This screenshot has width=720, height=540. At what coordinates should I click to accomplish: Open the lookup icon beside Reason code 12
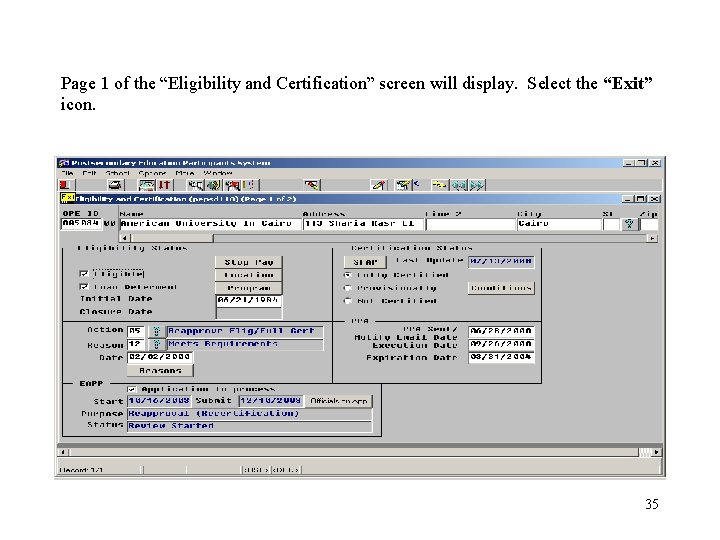[156, 344]
